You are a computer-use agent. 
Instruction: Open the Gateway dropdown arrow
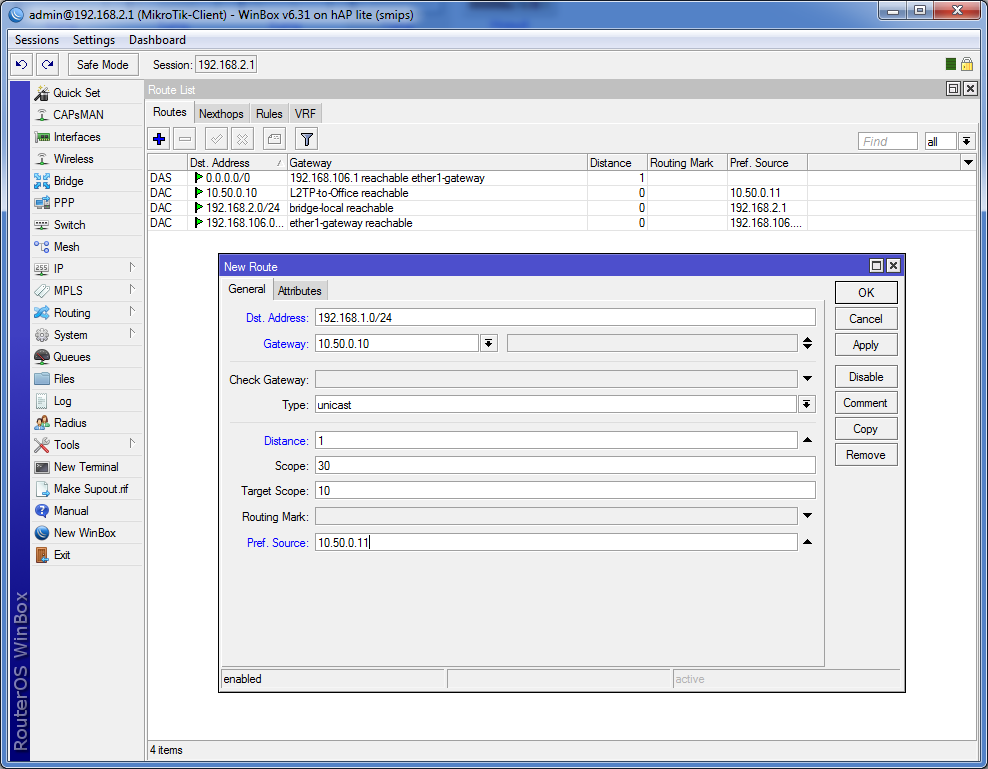coord(488,343)
